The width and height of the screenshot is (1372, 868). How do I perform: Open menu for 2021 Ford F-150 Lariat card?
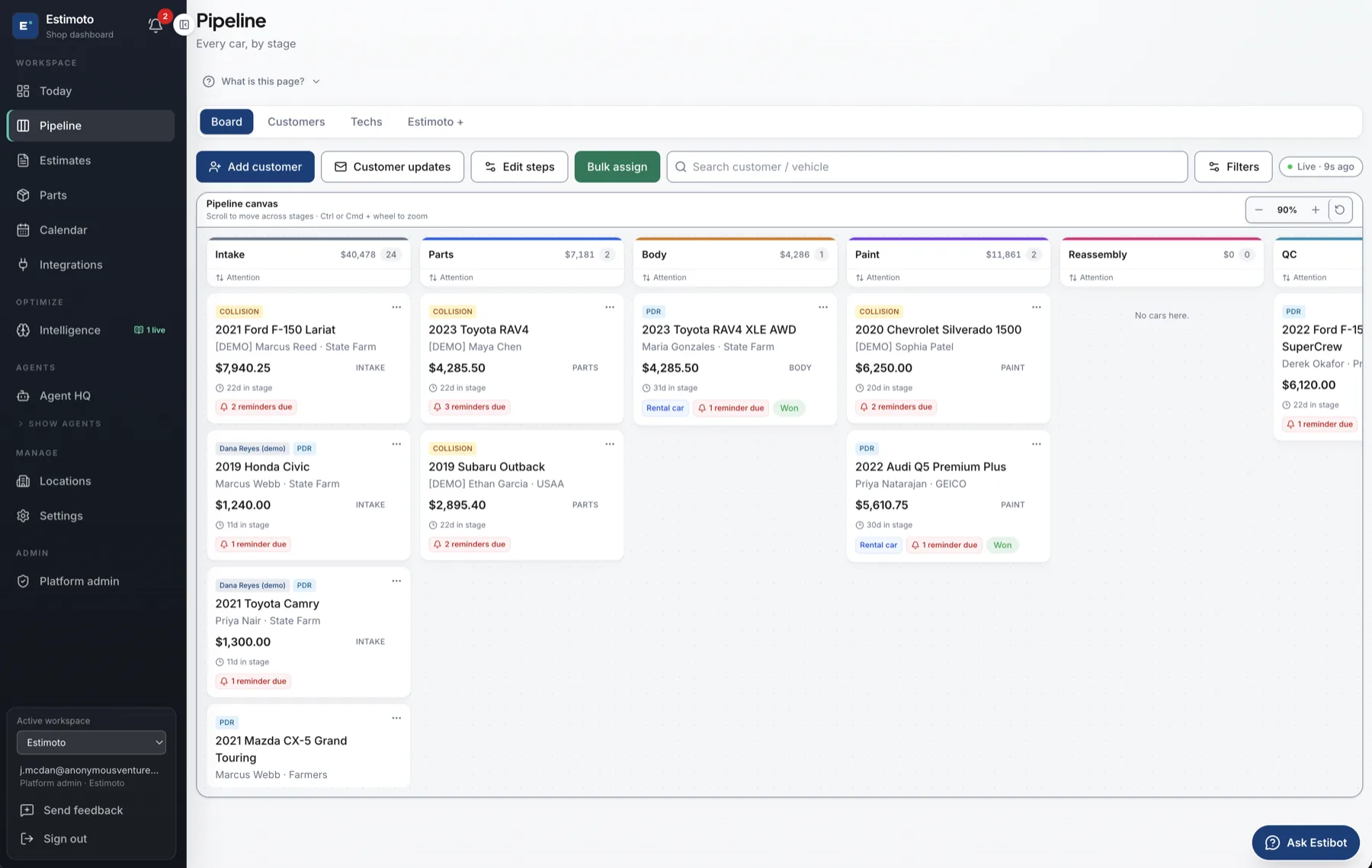(396, 307)
